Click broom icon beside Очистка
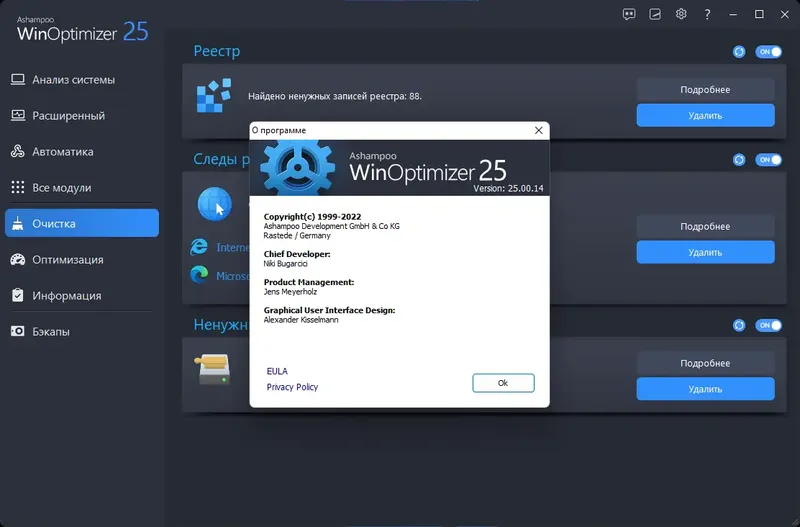The width and height of the screenshot is (800, 527). point(18,223)
